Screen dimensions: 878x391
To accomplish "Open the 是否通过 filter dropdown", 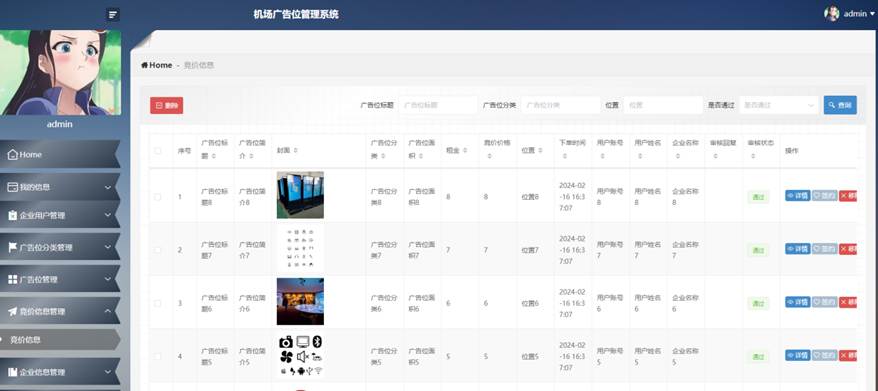I will pos(779,105).
